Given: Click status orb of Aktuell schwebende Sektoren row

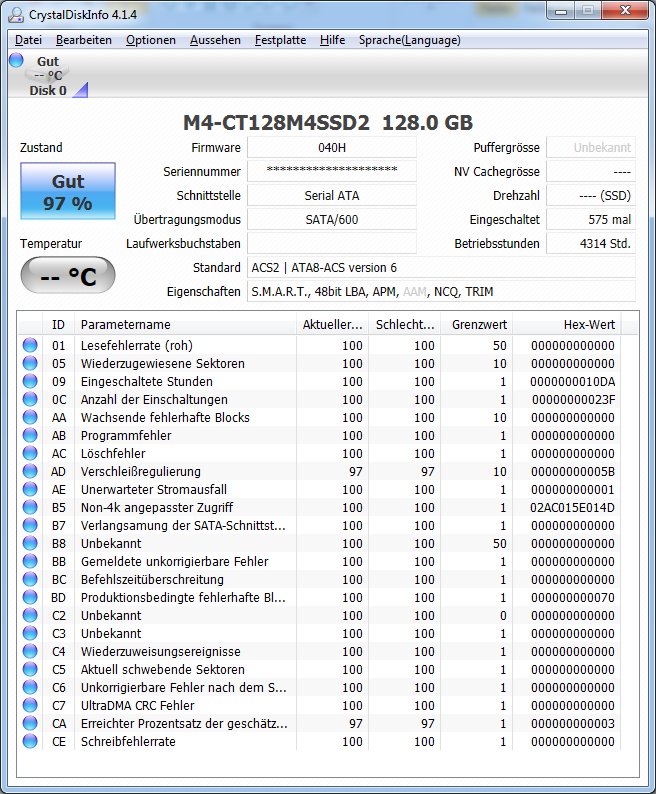Looking at the screenshot, I should tap(30, 669).
